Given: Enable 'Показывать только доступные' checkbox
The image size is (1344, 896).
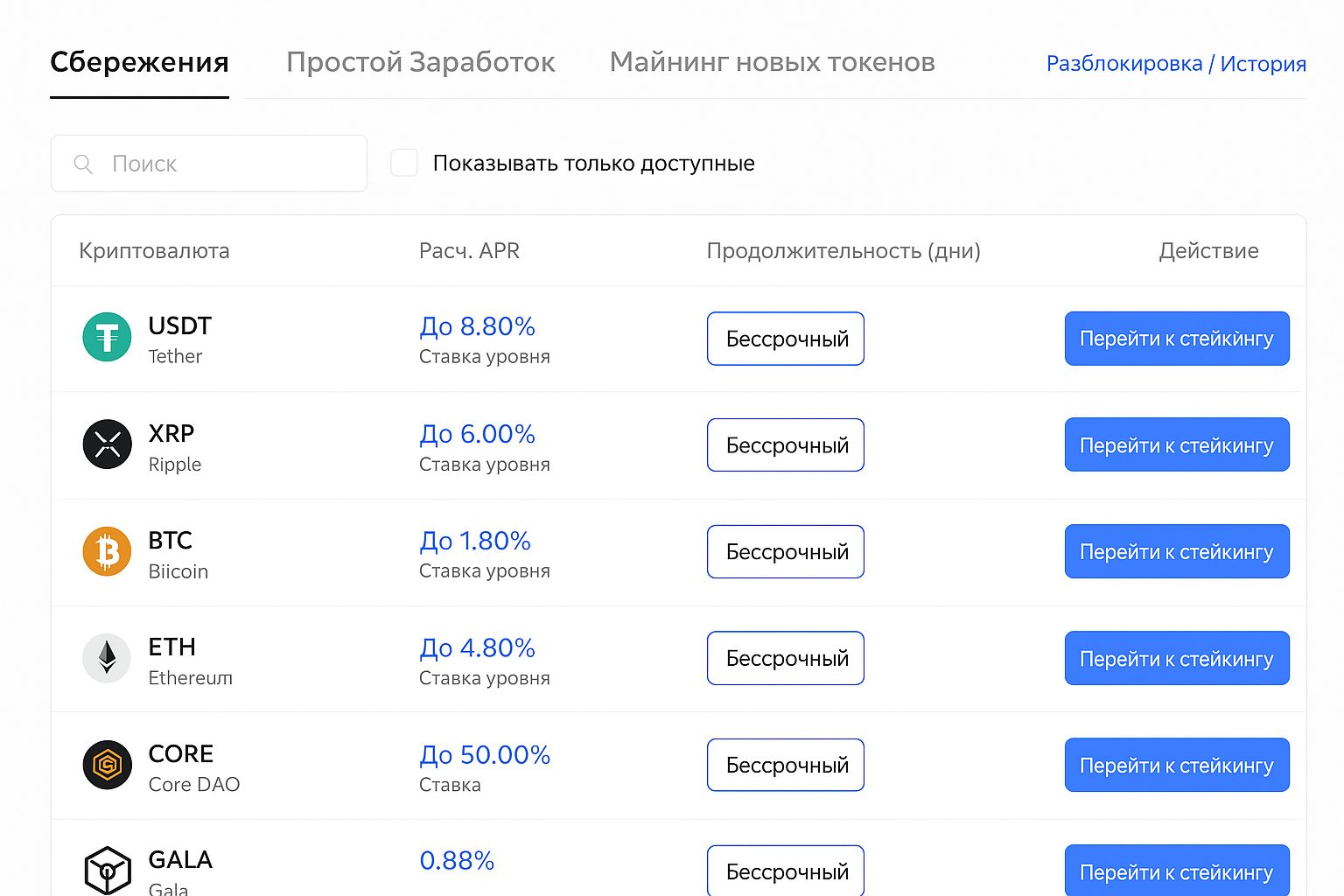Looking at the screenshot, I should 404,162.
